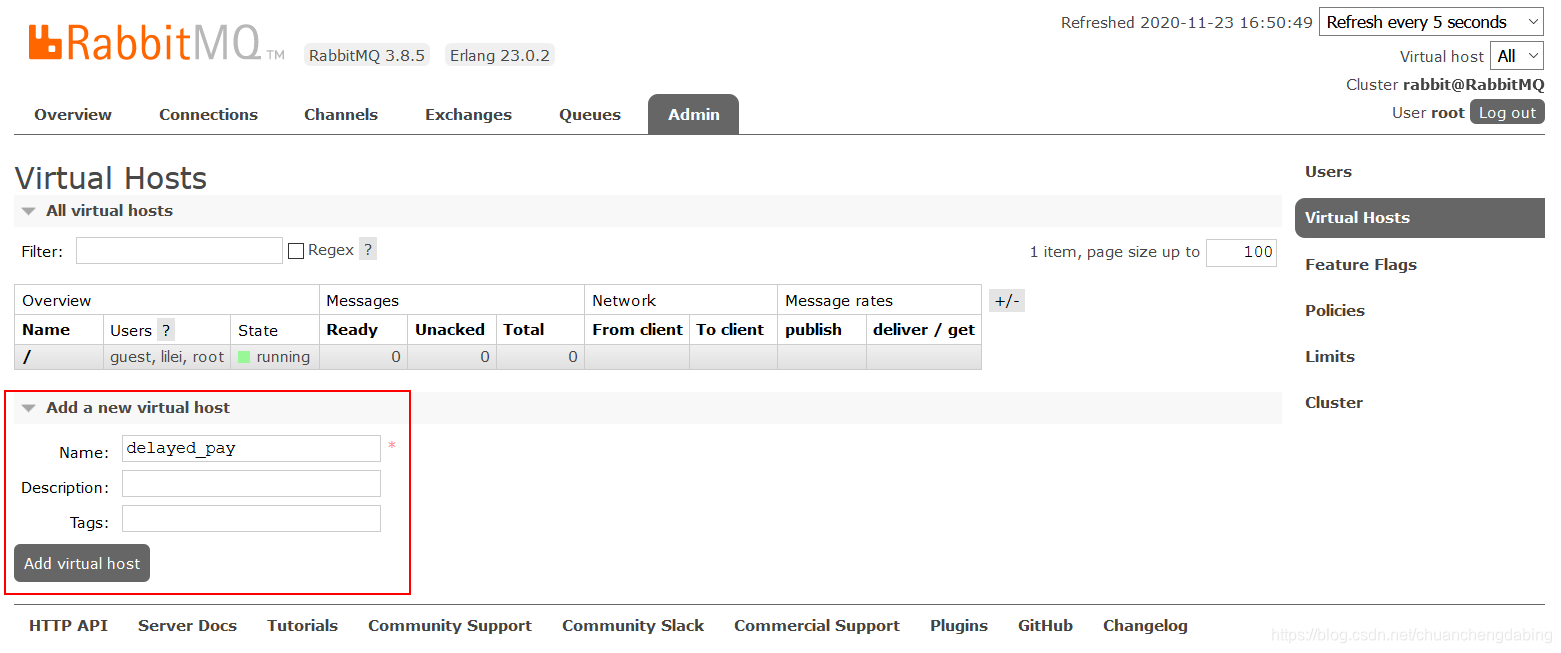Sort by the Ready column header
This screenshot has height=653, width=1561.
[x=352, y=330]
